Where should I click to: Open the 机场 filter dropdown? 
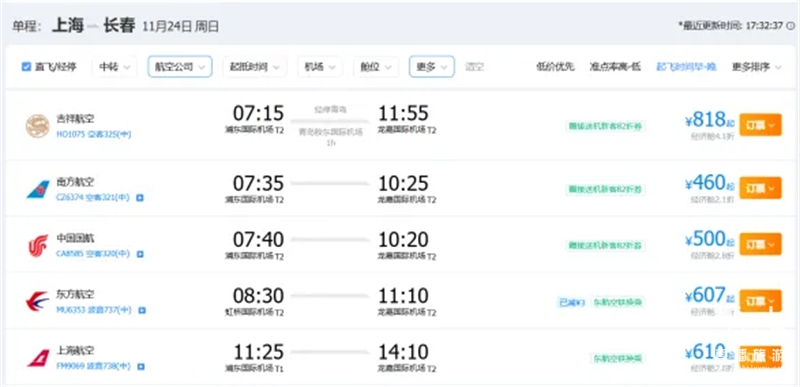coord(320,67)
